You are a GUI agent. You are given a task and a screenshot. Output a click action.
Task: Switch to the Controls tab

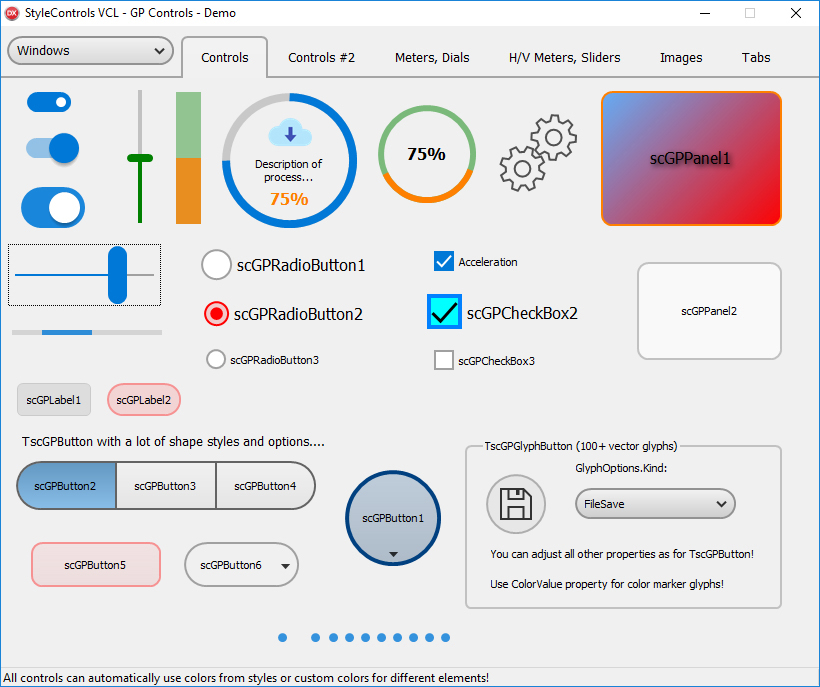pos(225,58)
